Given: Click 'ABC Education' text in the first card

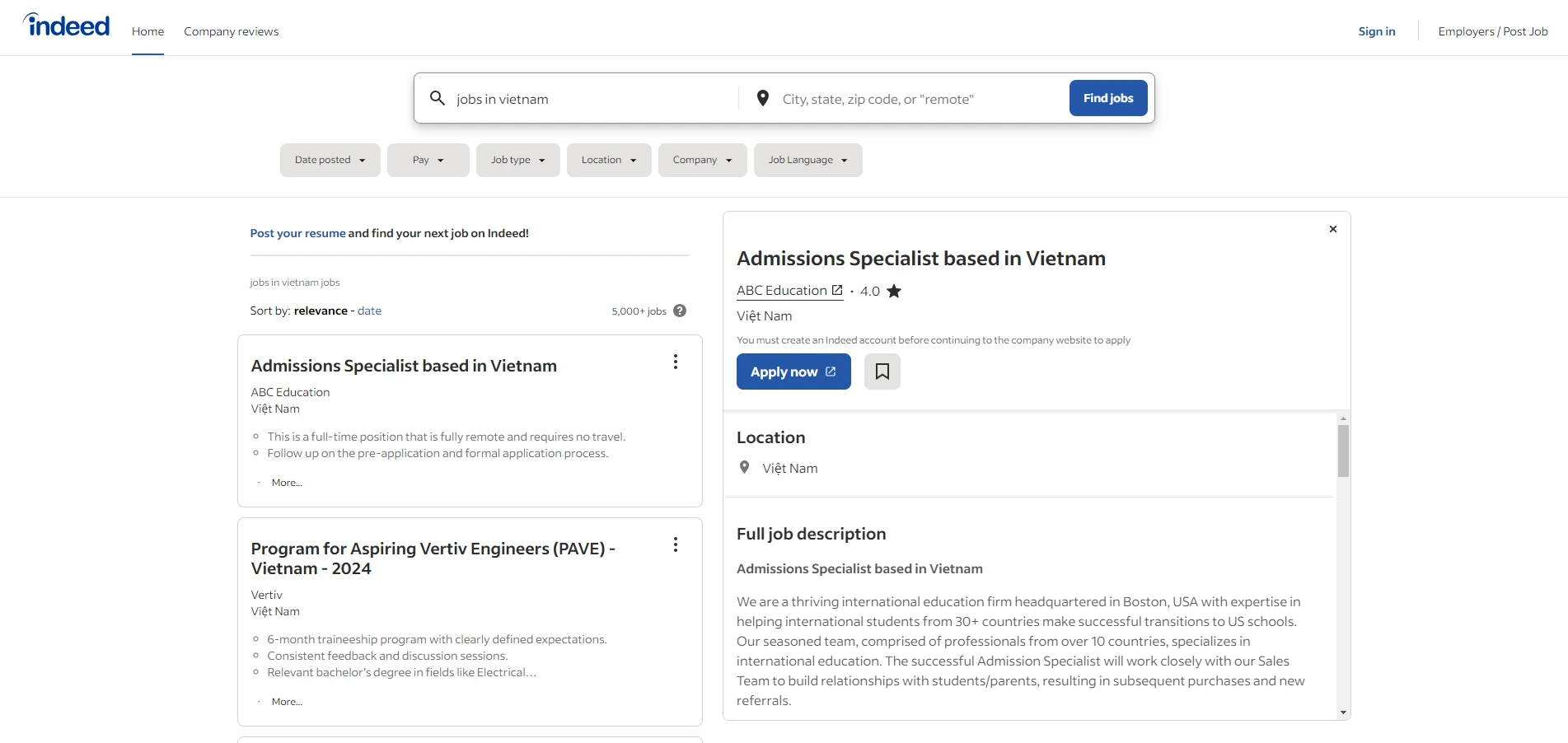Looking at the screenshot, I should (x=290, y=392).
